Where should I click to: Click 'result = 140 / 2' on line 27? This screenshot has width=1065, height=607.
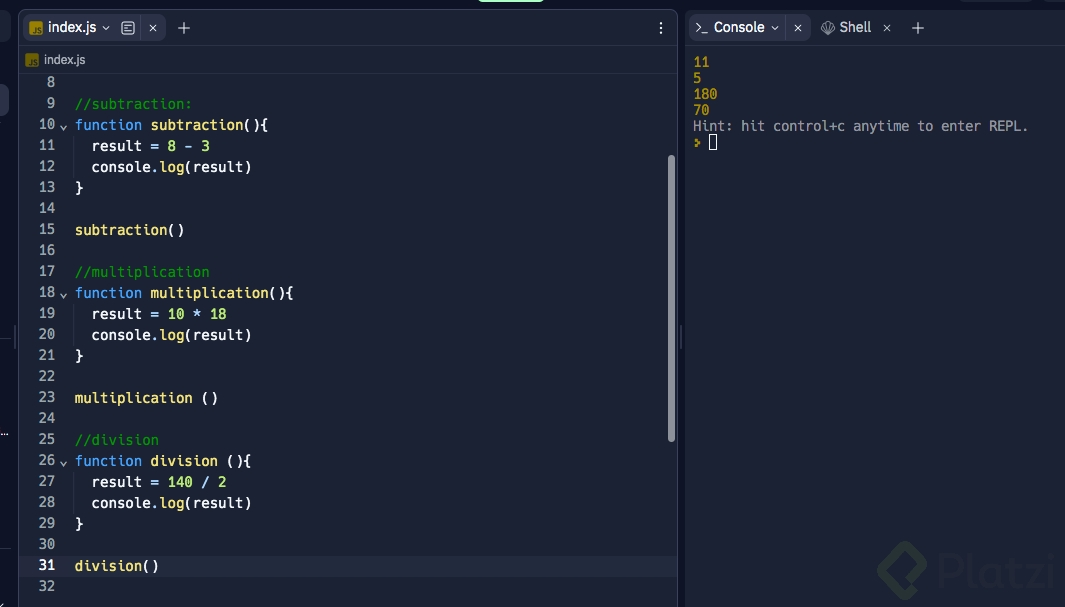coord(159,482)
